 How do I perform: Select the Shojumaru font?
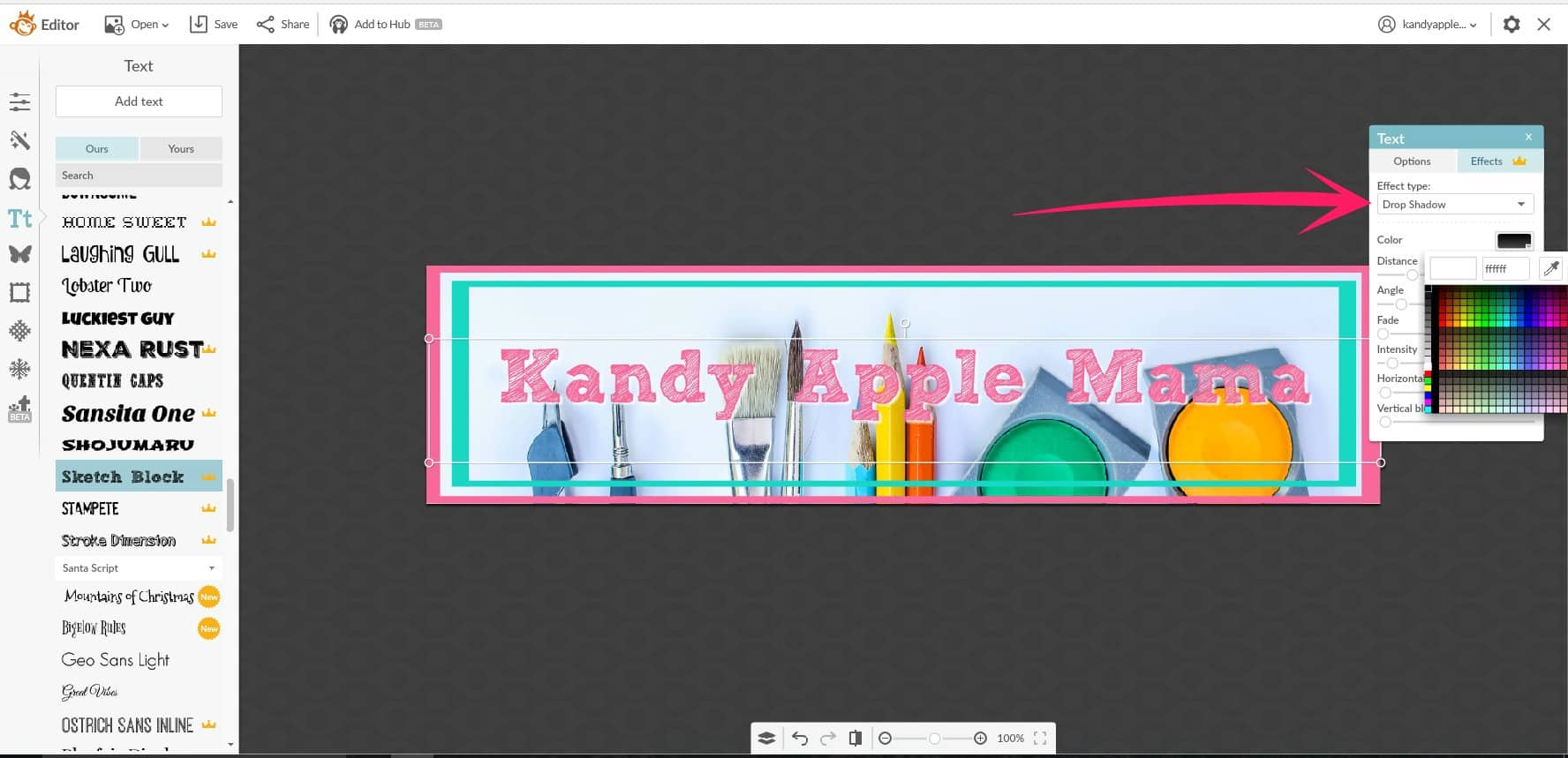click(139, 445)
